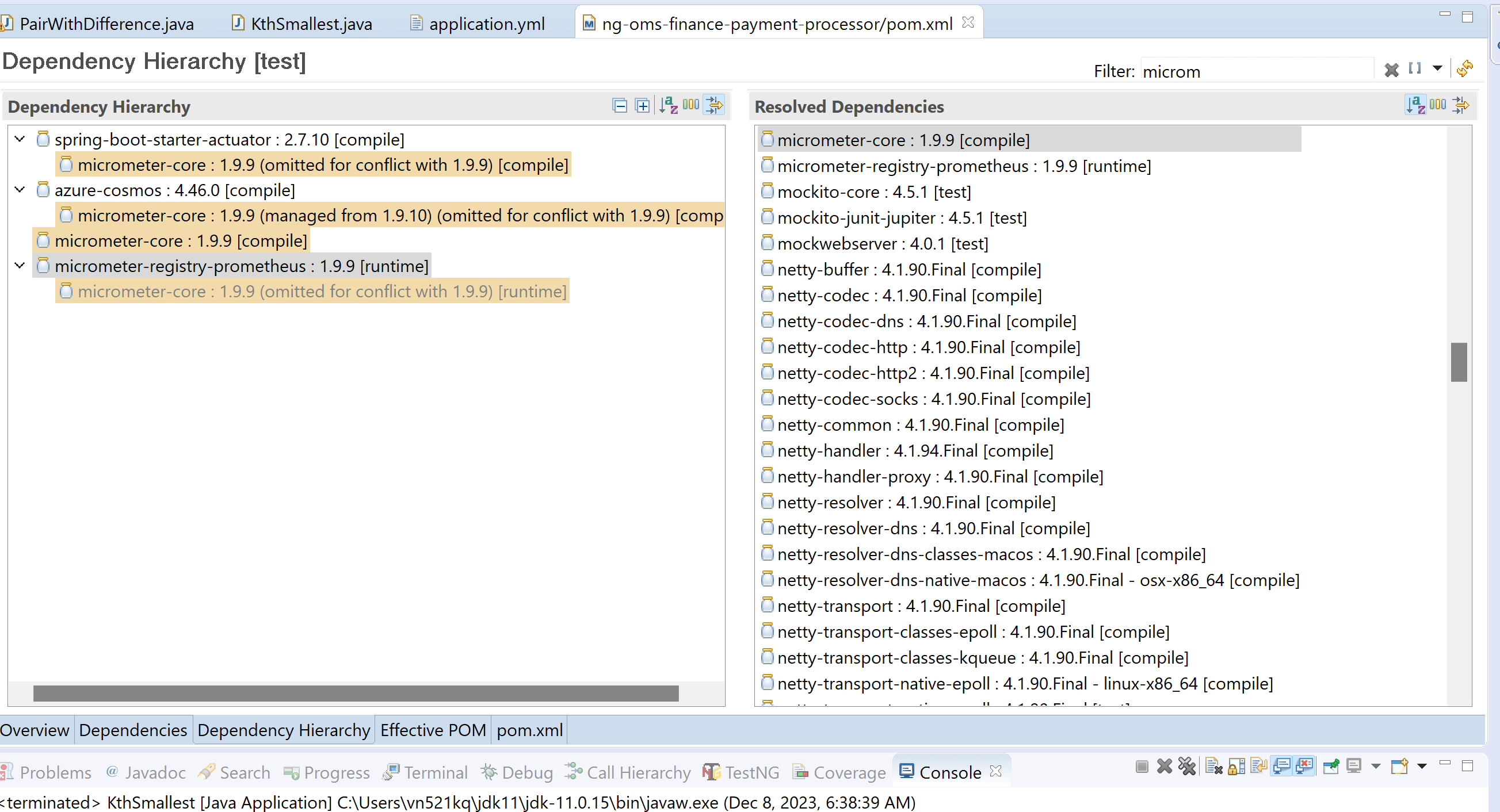Viewport: 1500px width, 812px height.
Task: Toggle show console on standard output
Action: 1281,767
